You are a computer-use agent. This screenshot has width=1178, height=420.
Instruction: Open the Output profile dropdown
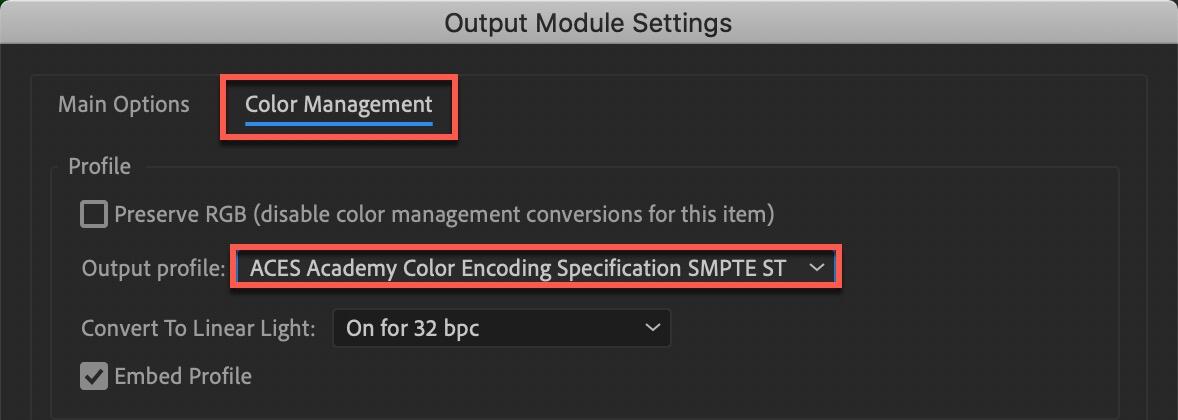535,268
